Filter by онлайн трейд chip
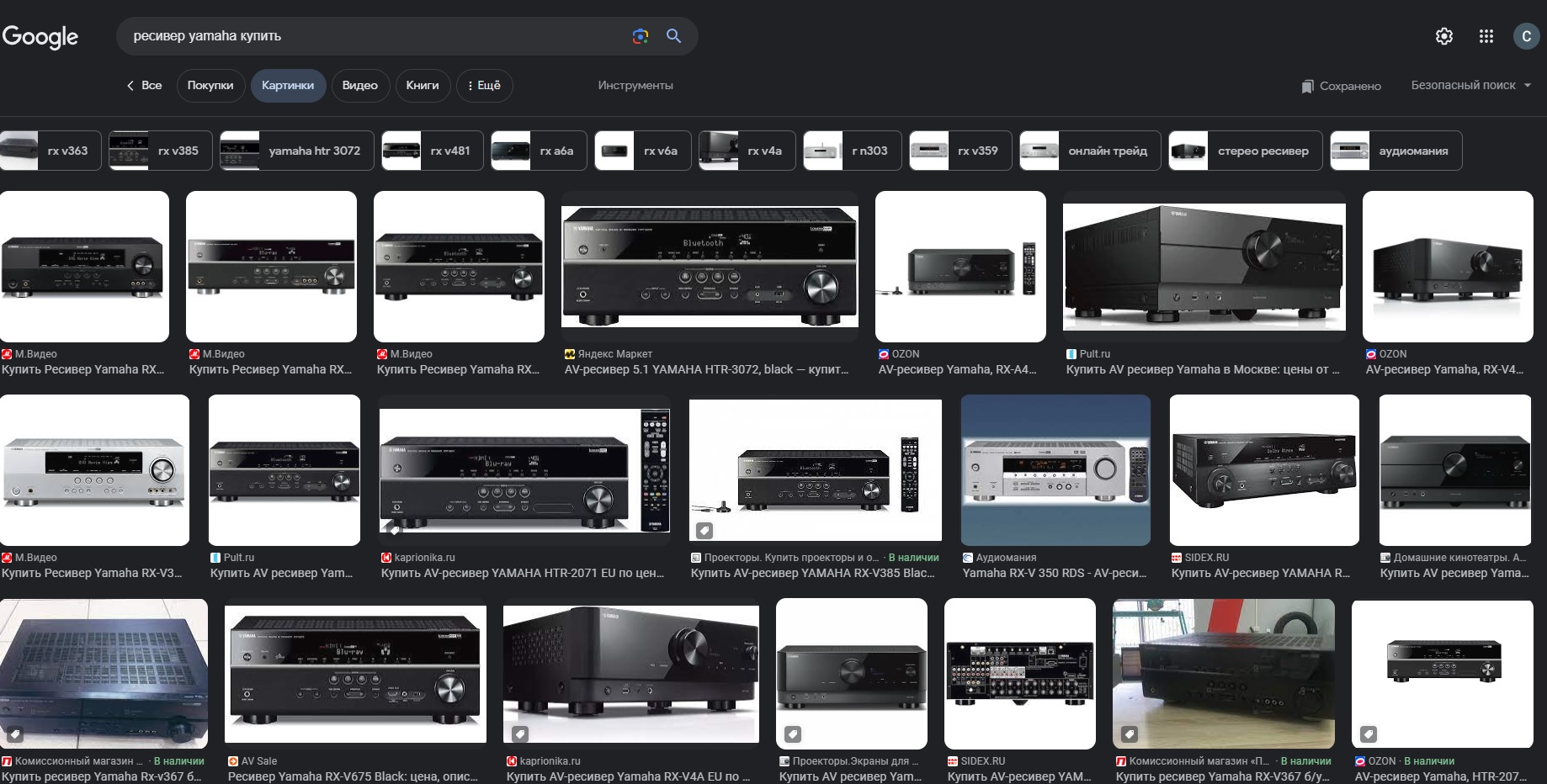The image size is (1547, 784). (x=1090, y=151)
